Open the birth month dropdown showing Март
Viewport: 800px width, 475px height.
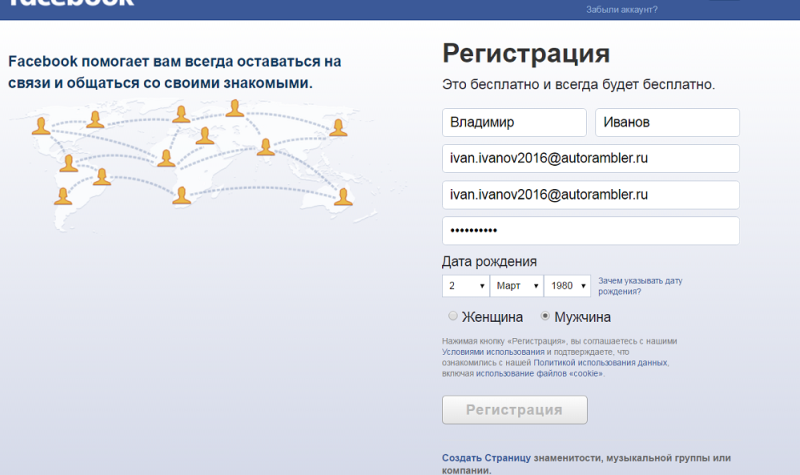coord(517,286)
